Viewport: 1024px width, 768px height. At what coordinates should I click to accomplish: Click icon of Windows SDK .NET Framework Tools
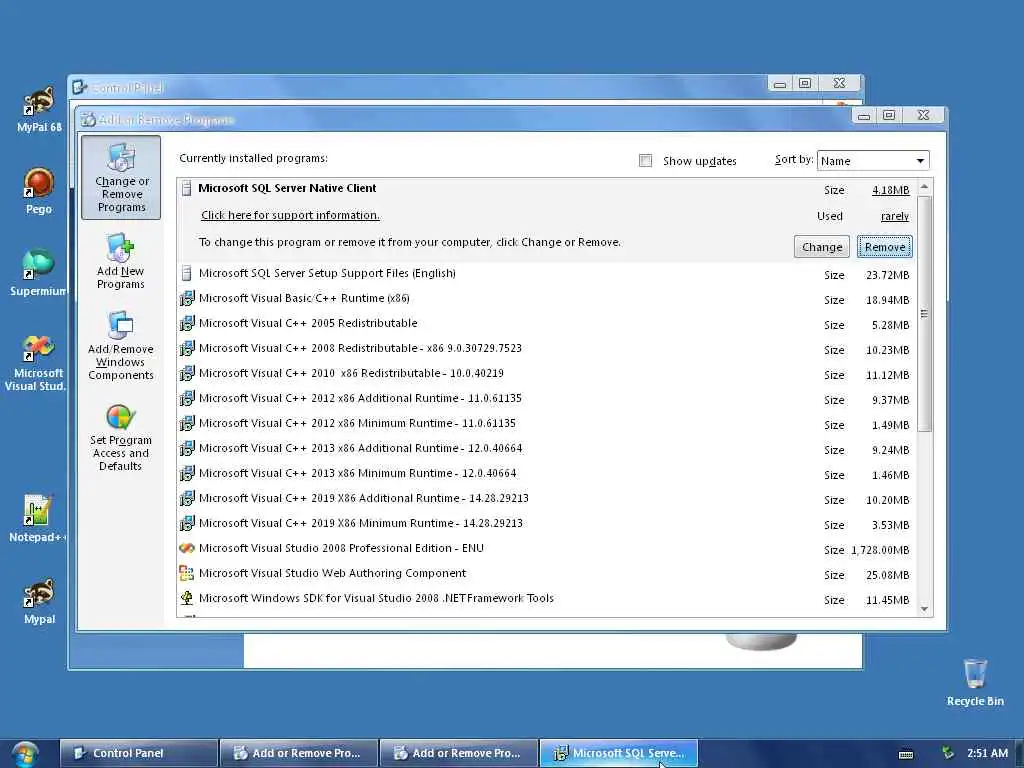(x=187, y=598)
